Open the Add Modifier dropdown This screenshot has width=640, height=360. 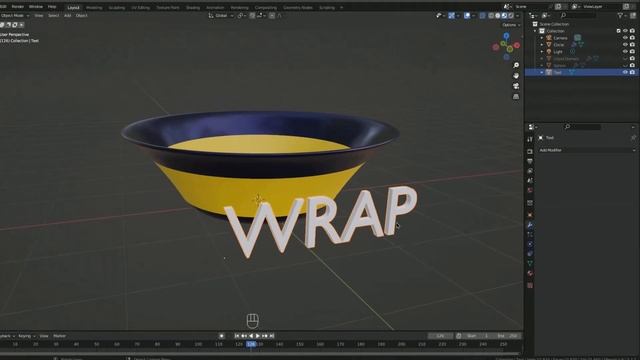point(587,150)
